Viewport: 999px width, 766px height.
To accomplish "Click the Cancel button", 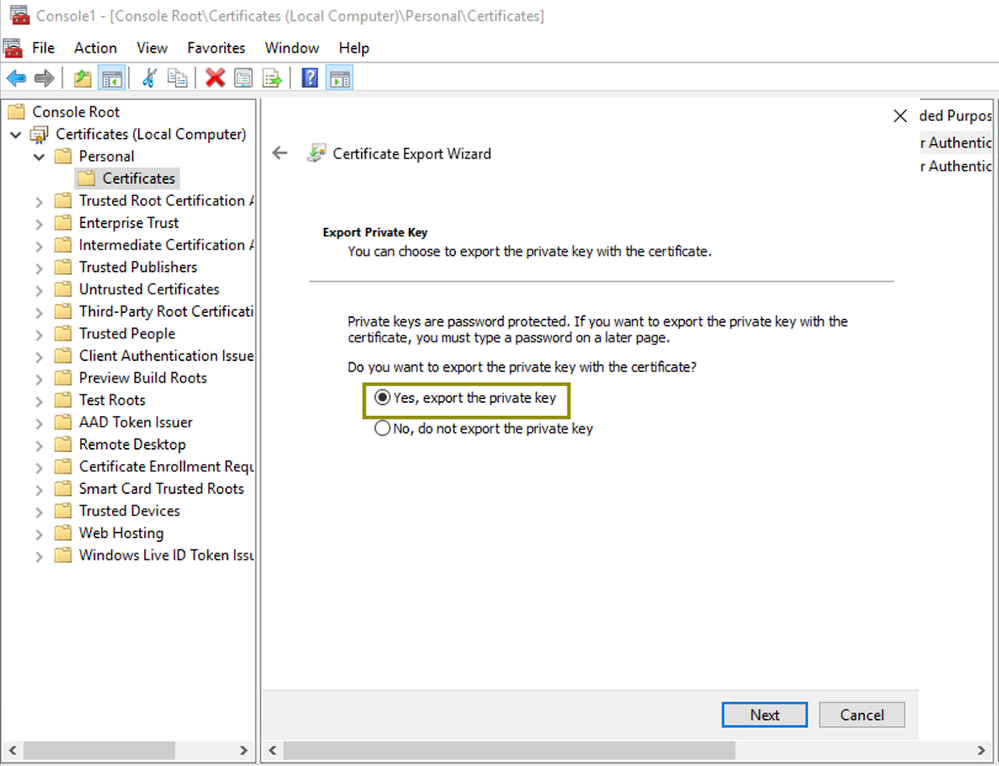I will tap(861, 715).
